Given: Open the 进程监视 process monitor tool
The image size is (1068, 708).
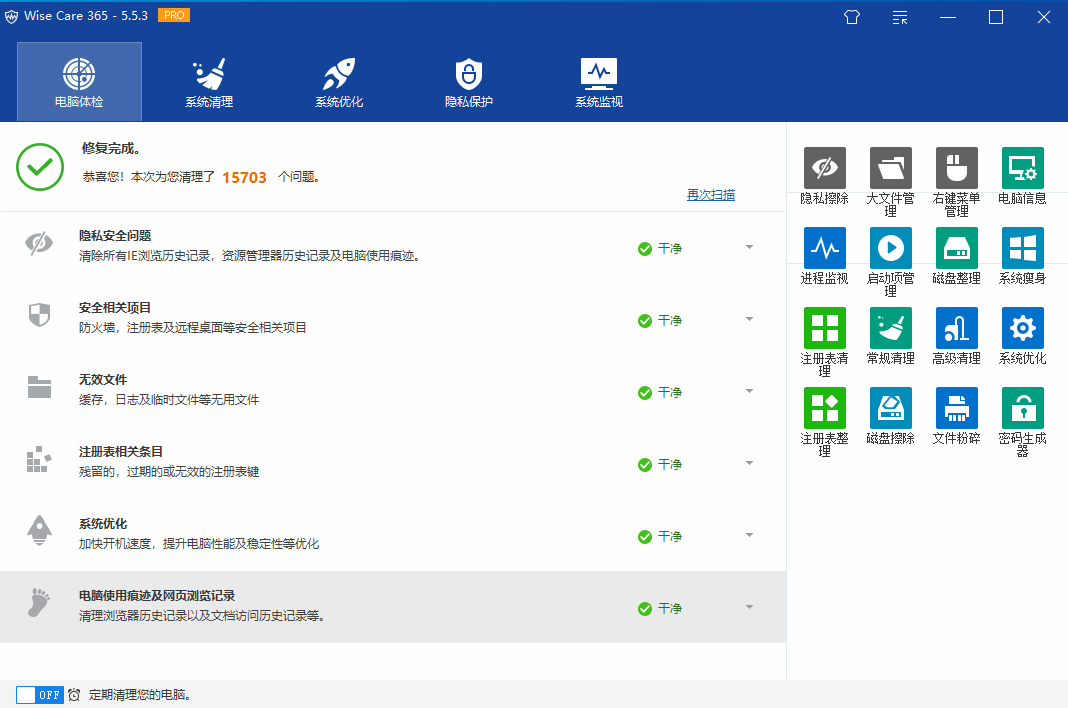Looking at the screenshot, I should point(824,248).
